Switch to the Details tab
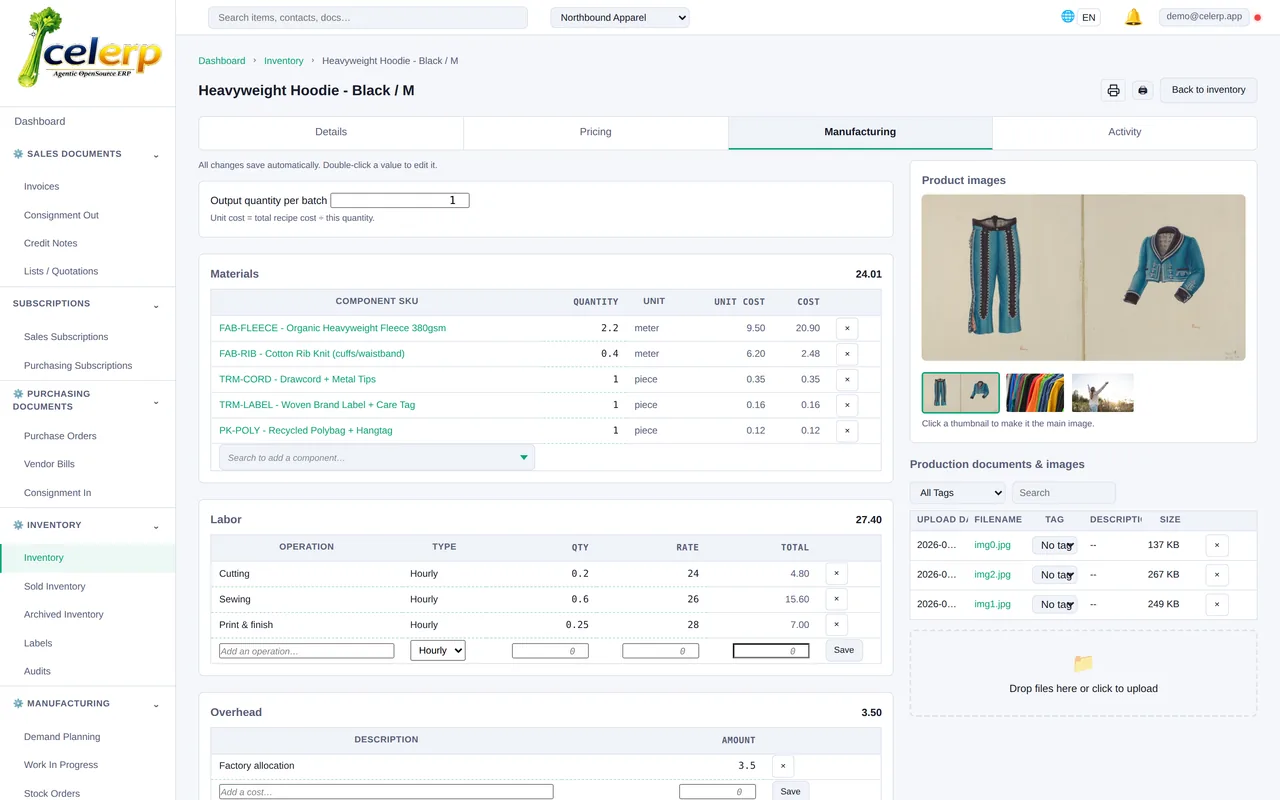This screenshot has width=1280, height=800. click(331, 132)
